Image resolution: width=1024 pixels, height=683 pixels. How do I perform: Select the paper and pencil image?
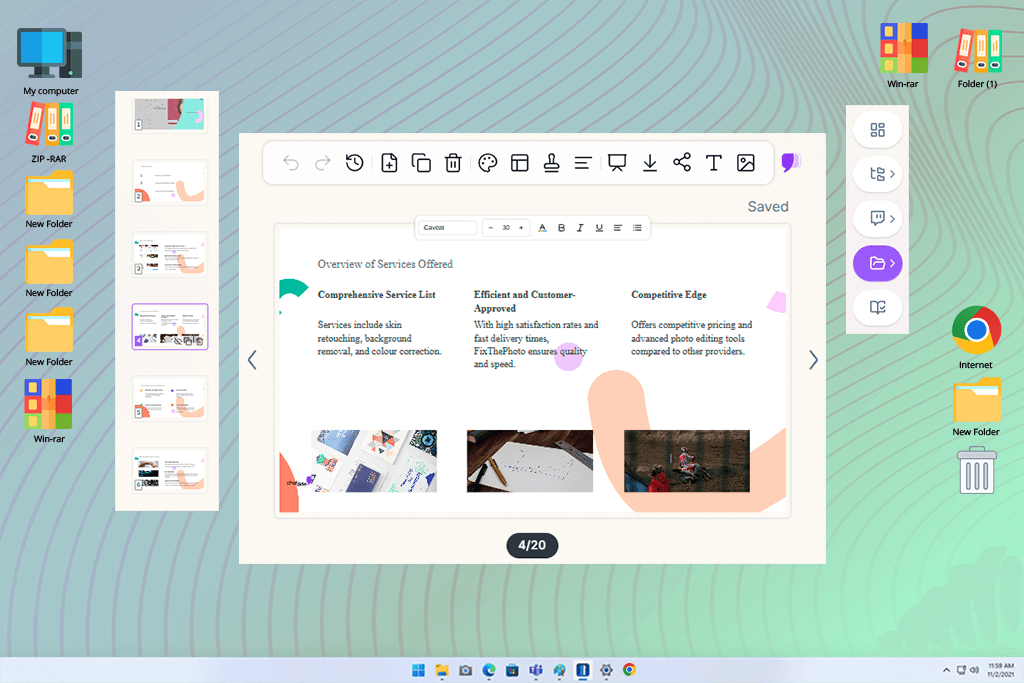pos(530,461)
